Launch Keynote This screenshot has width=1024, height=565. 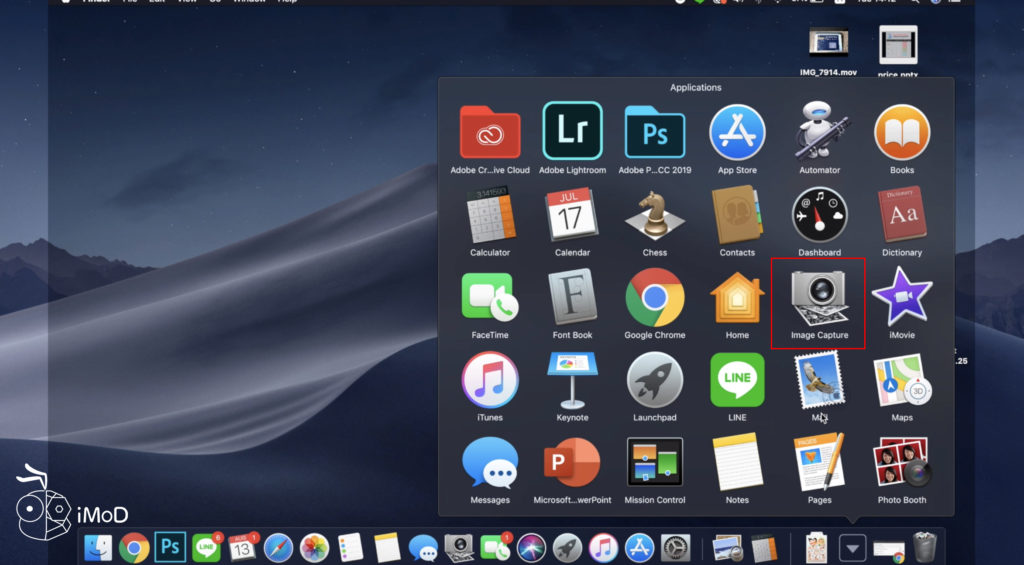tap(572, 380)
